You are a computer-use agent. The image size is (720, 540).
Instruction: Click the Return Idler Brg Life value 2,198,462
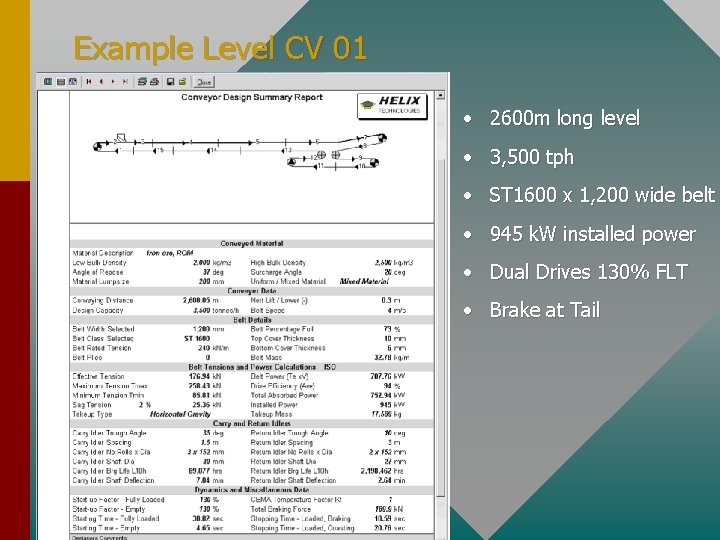click(377, 471)
